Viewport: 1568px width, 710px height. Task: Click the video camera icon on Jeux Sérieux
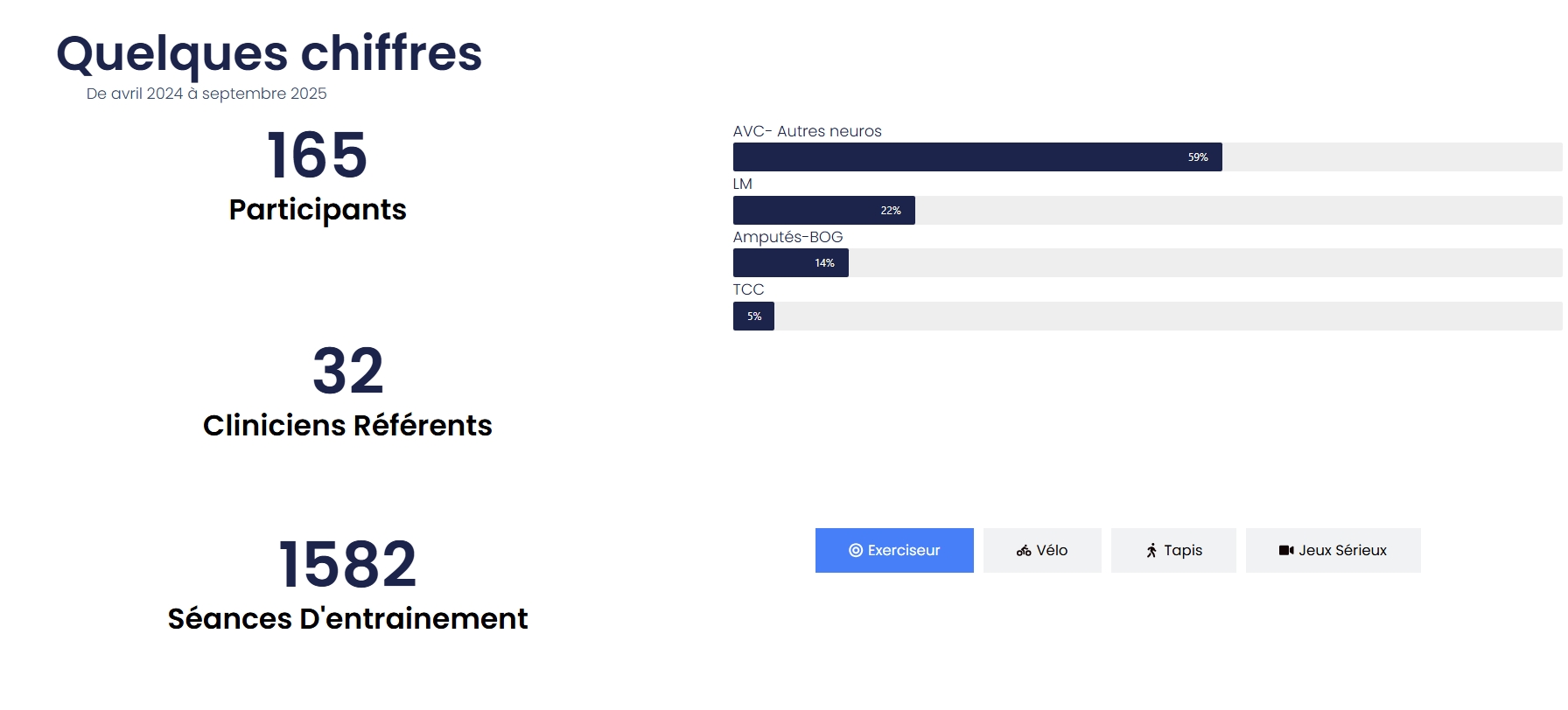tap(1285, 551)
